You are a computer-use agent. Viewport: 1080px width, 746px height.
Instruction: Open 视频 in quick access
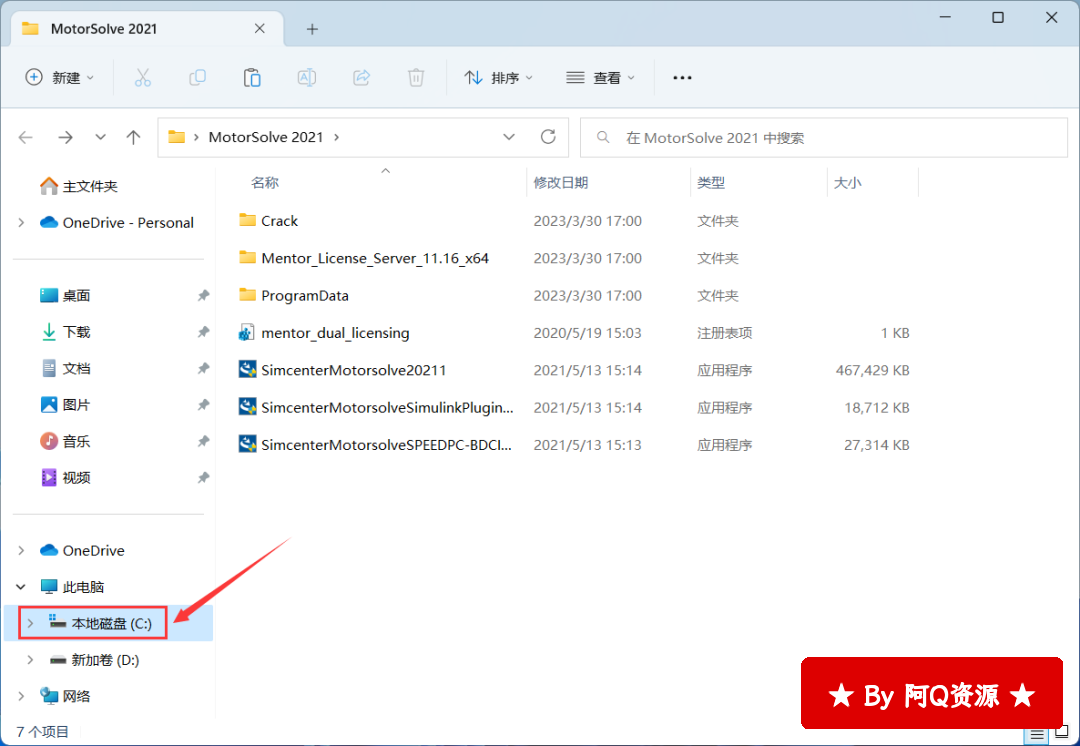(x=65, y=478)
